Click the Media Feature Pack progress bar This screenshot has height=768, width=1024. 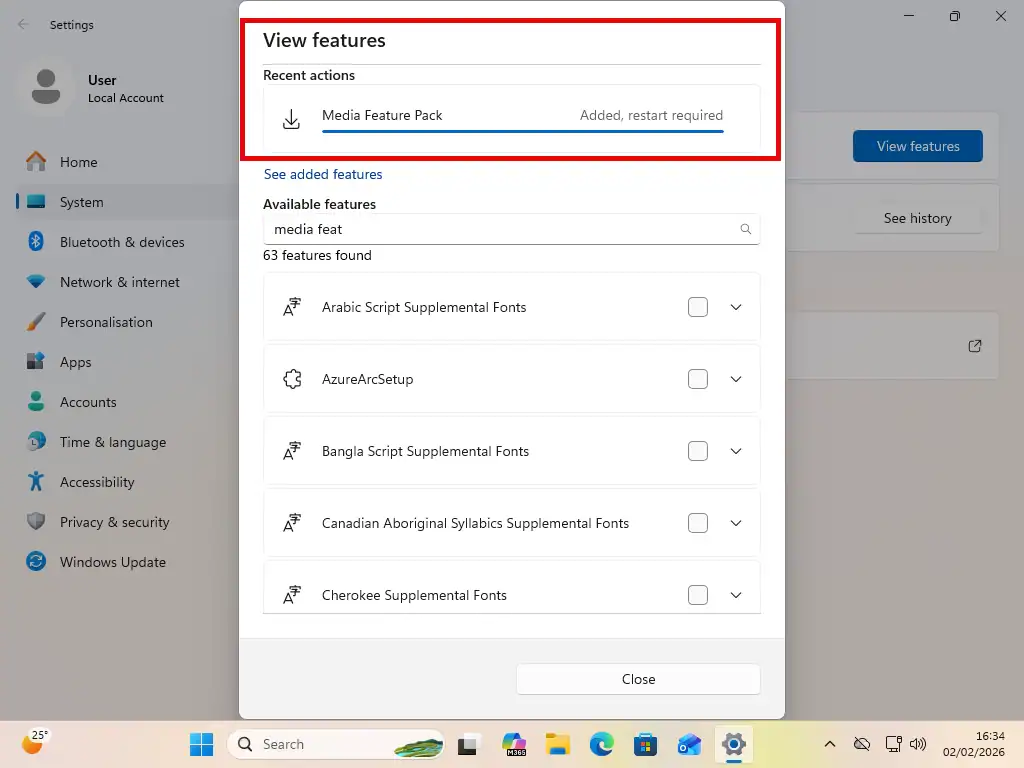(522, 131)
